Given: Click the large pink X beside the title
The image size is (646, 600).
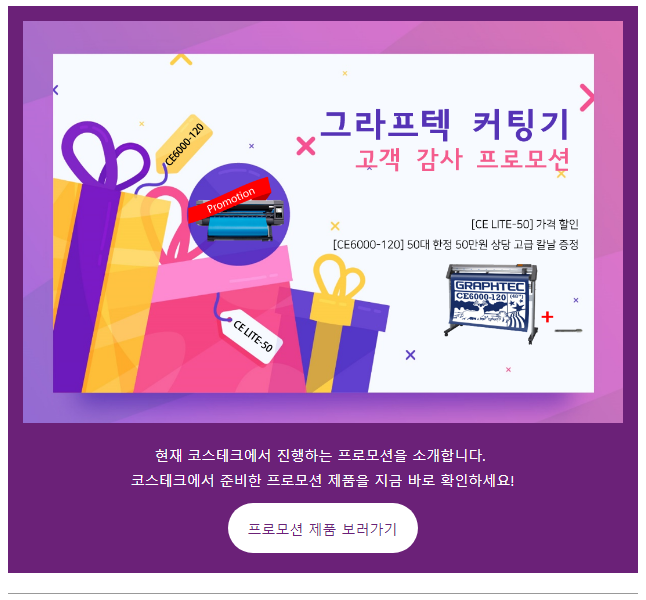Looking at the screenshot, I should click(306, 146).
